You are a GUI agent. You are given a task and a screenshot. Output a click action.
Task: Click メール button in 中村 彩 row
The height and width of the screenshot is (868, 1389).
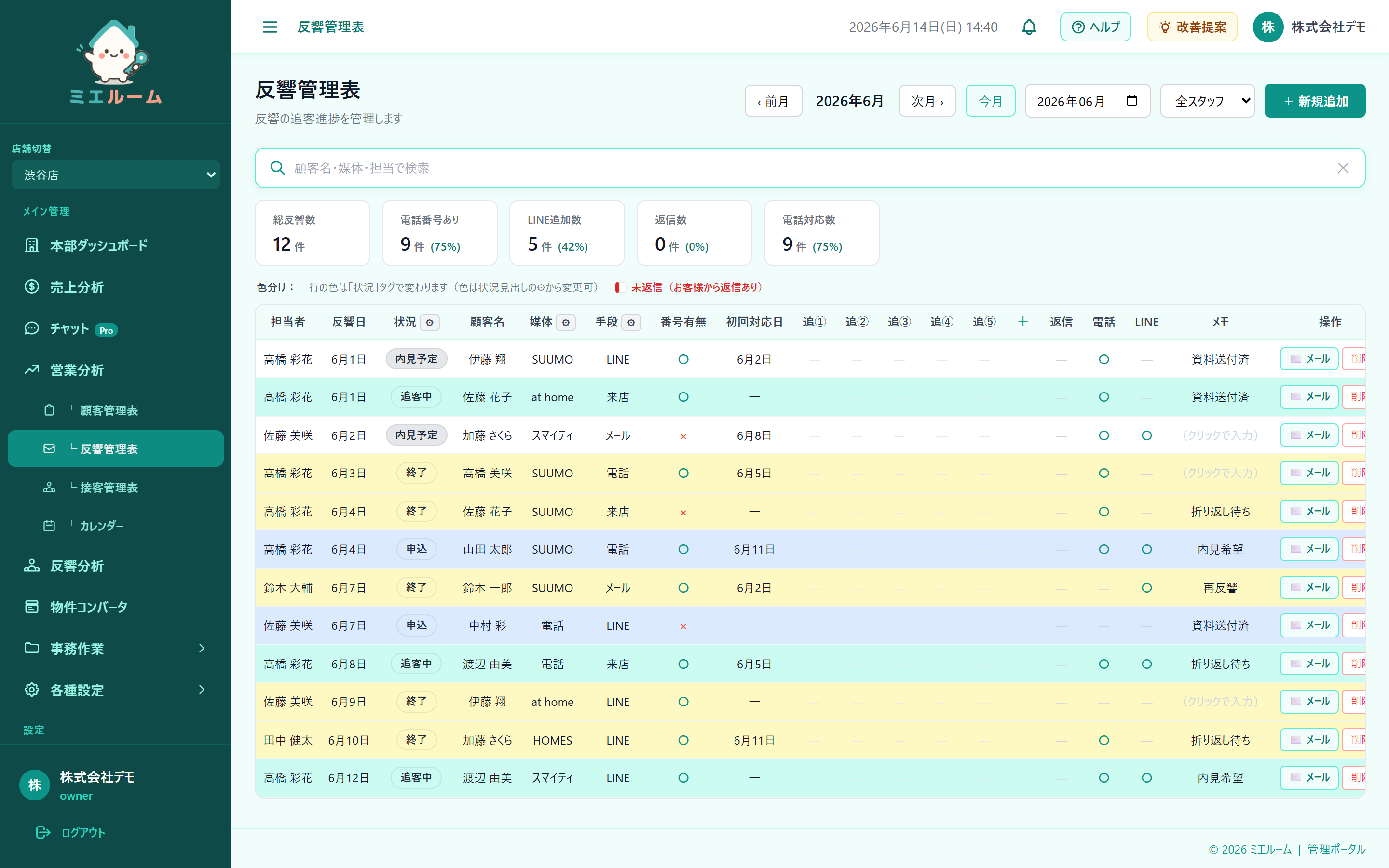1309,625
